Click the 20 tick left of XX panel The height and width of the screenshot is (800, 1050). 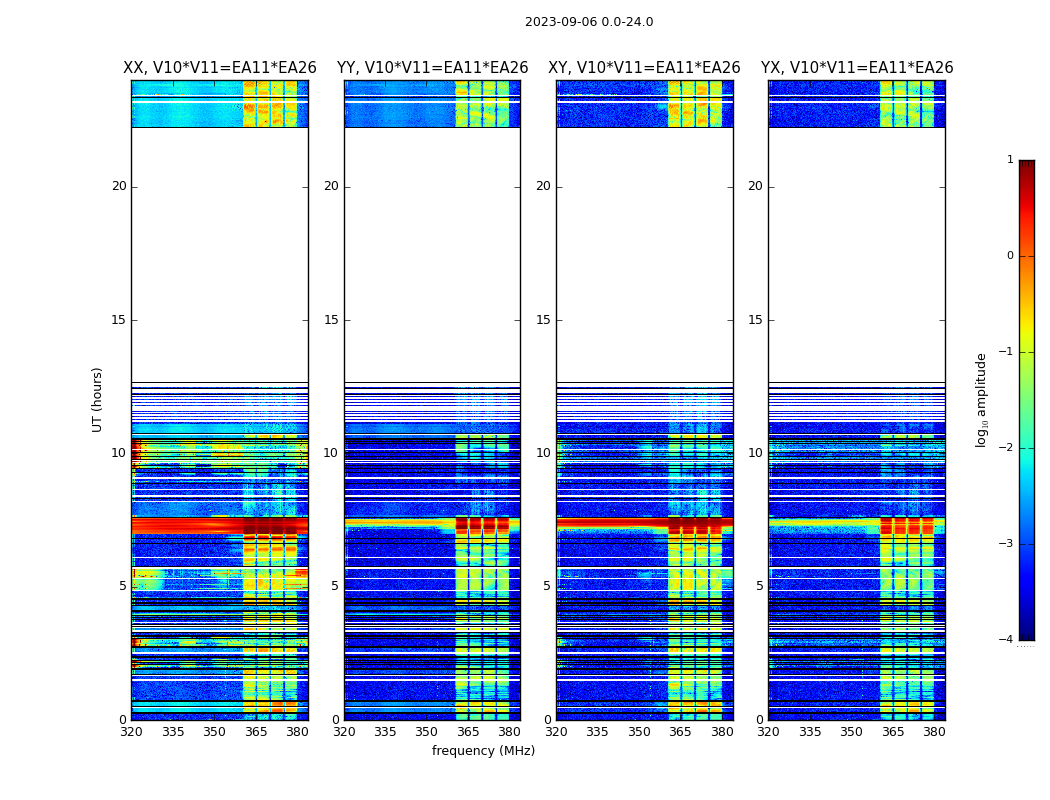[x=119, y=186]
